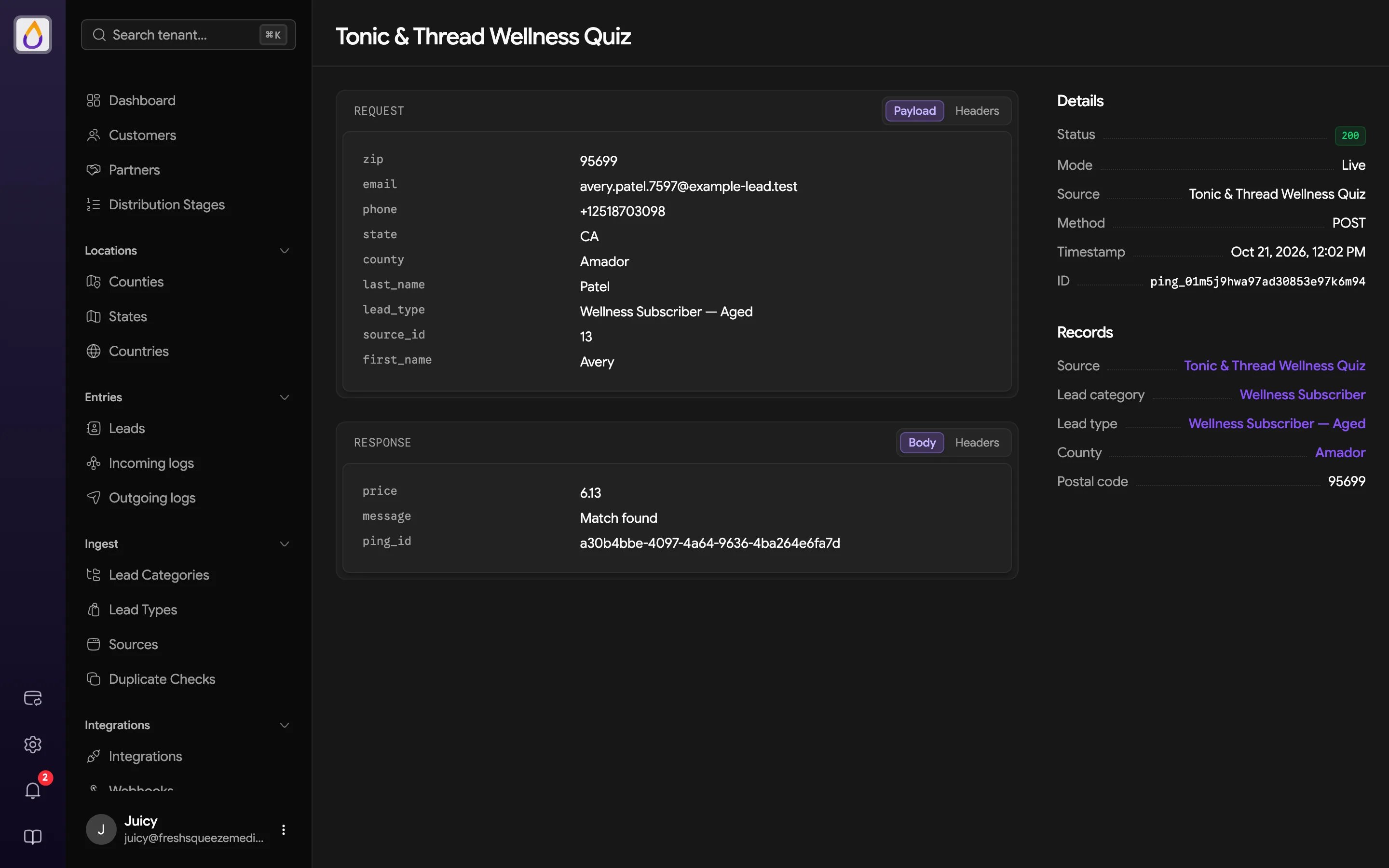The image size is (1389, 868).
Task: Open Tonic & Thread Wellness Quiz source link
Action: tap(1274, 366)
